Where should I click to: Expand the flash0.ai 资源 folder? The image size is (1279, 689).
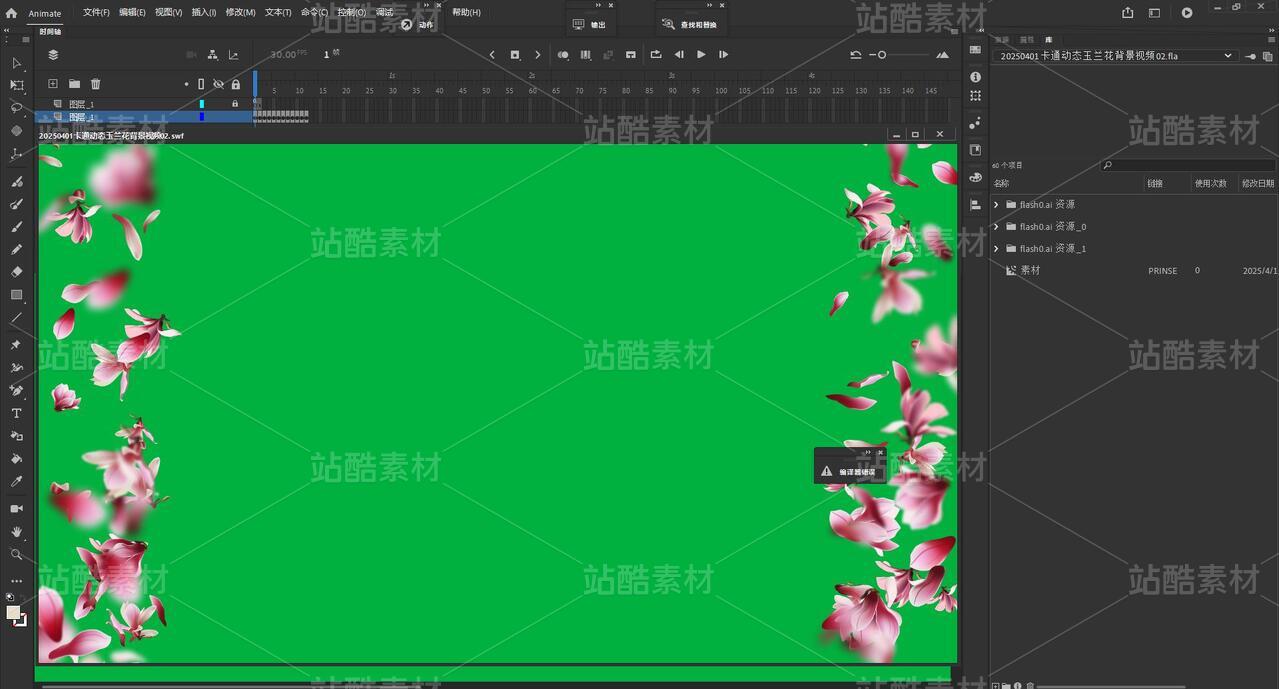[x=996, y=205]
